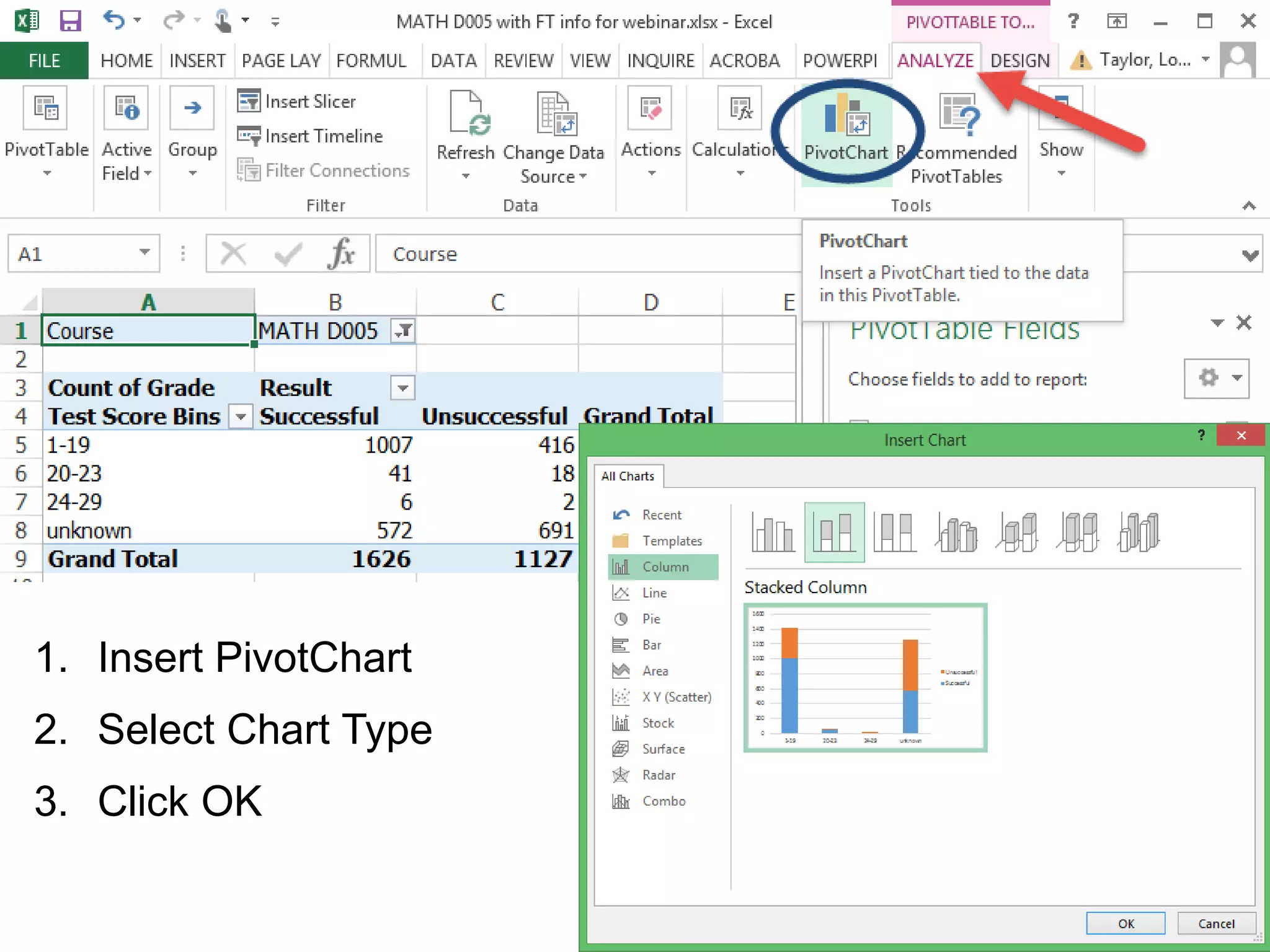Click OK in Insert Chart dialog
This screenshot has height=952, width=1270.
pyautogui.click(x=1126, y=923)
